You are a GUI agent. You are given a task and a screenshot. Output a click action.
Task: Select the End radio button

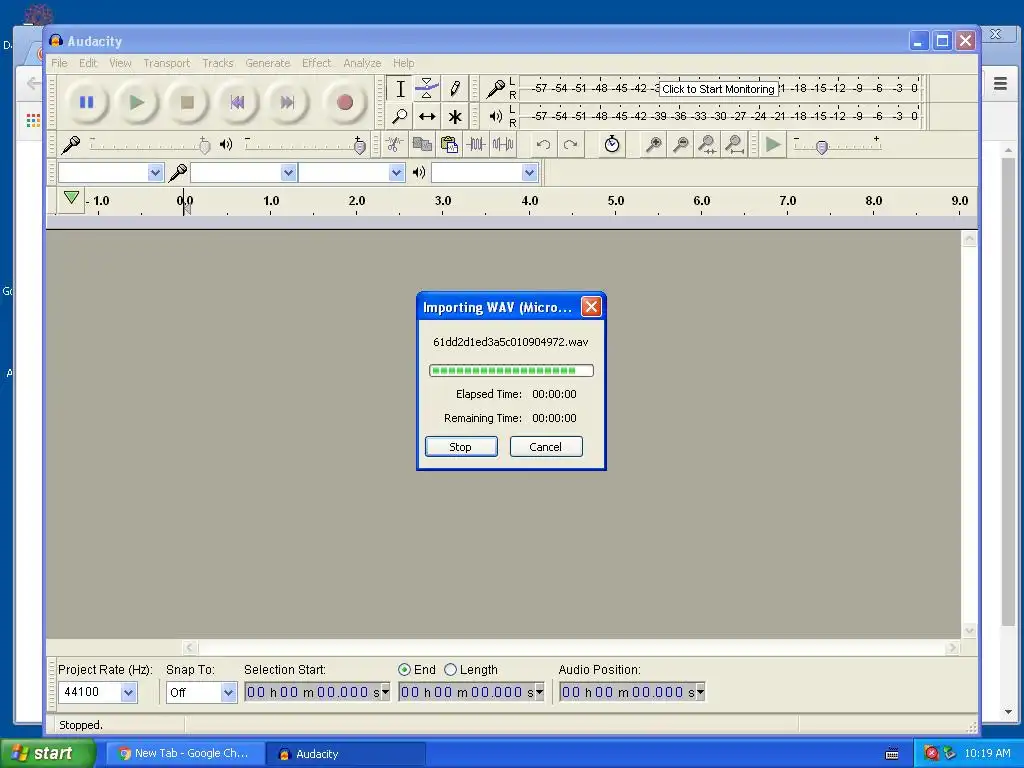(404, 669)
